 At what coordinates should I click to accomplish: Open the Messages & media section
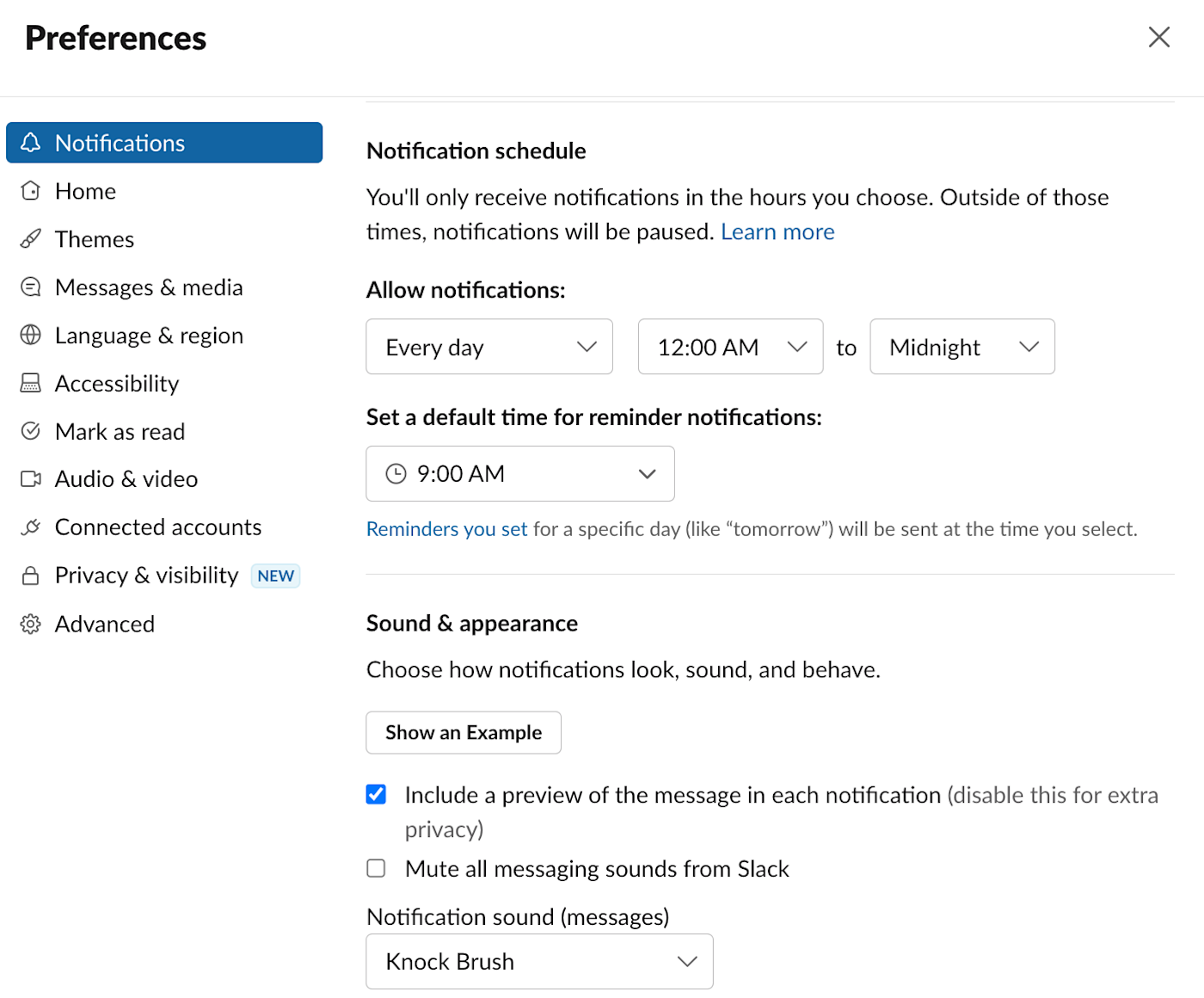click(149, 287)
